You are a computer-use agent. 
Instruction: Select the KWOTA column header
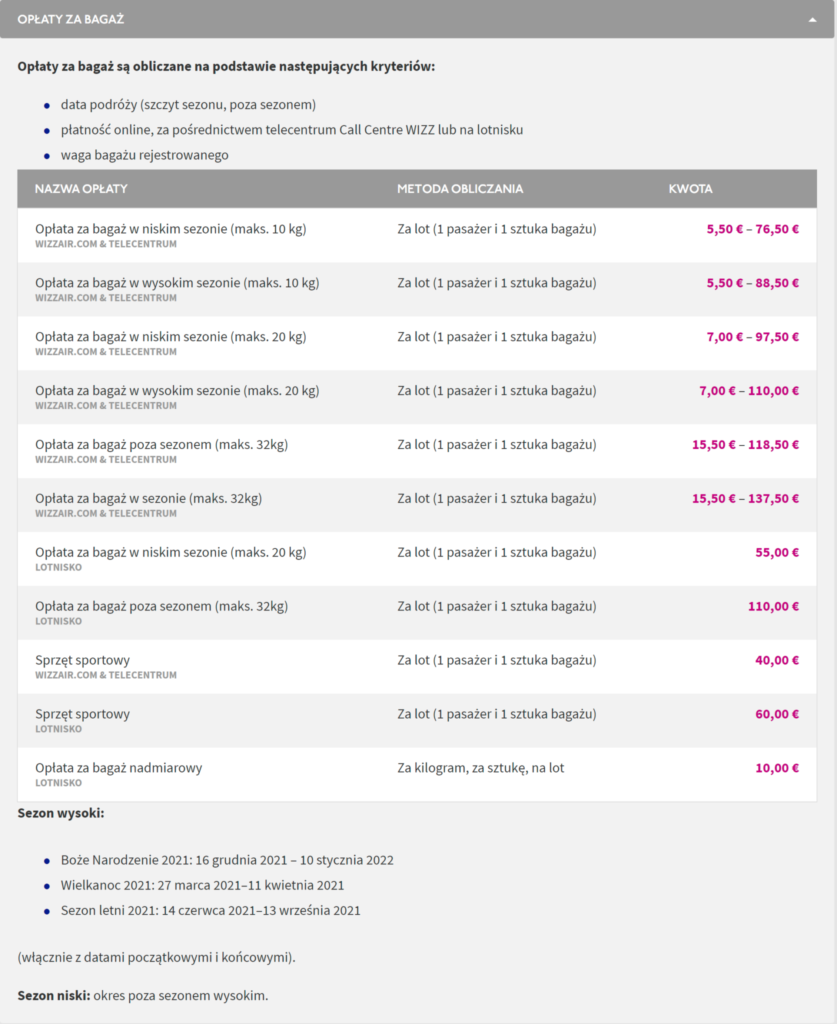690,189
